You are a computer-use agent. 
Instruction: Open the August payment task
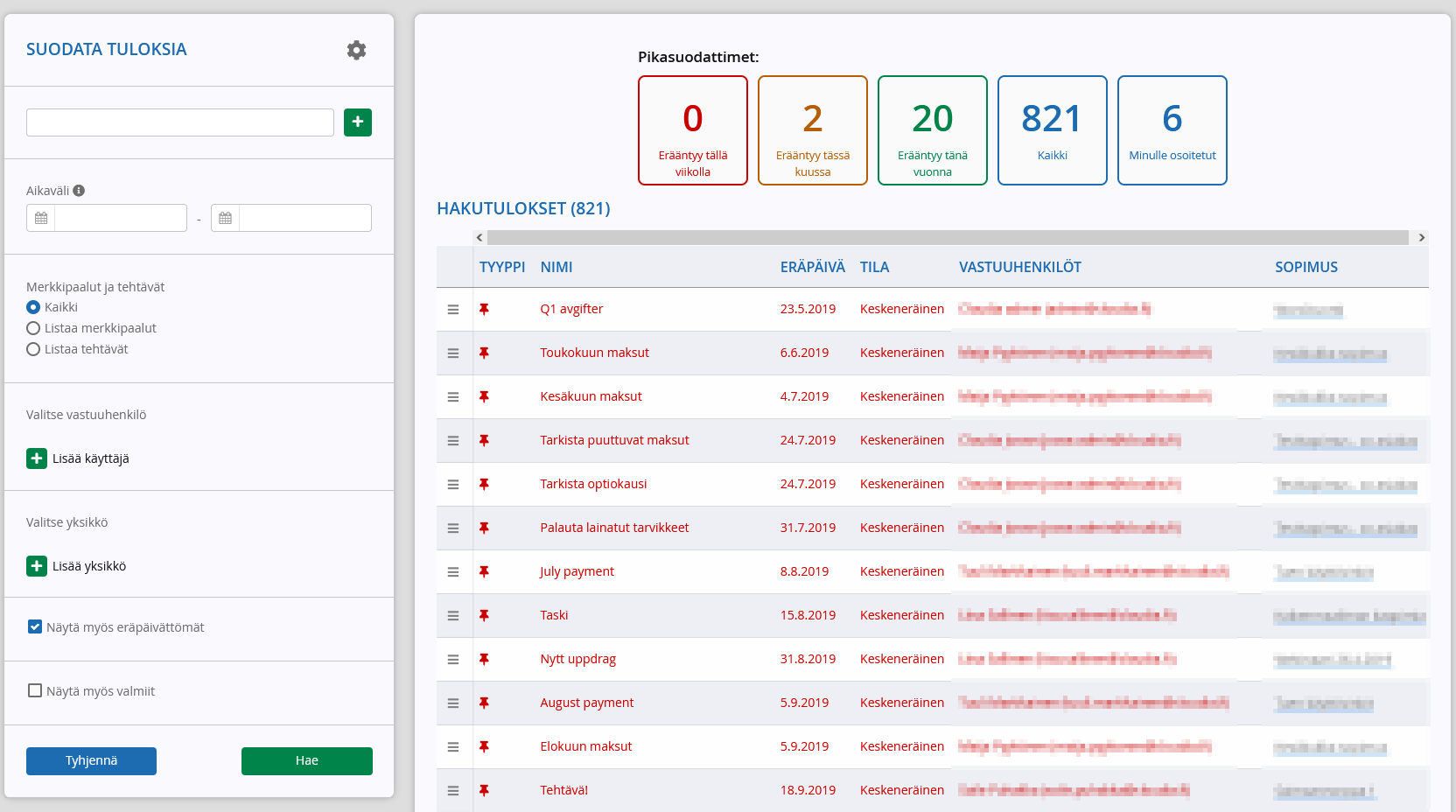(x=587, y=703)
